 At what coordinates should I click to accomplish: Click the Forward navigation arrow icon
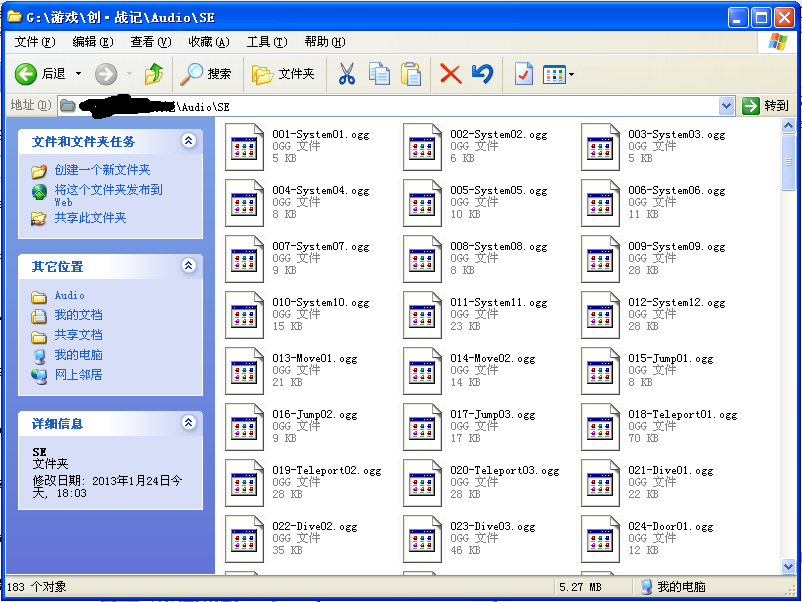point(106,74)
